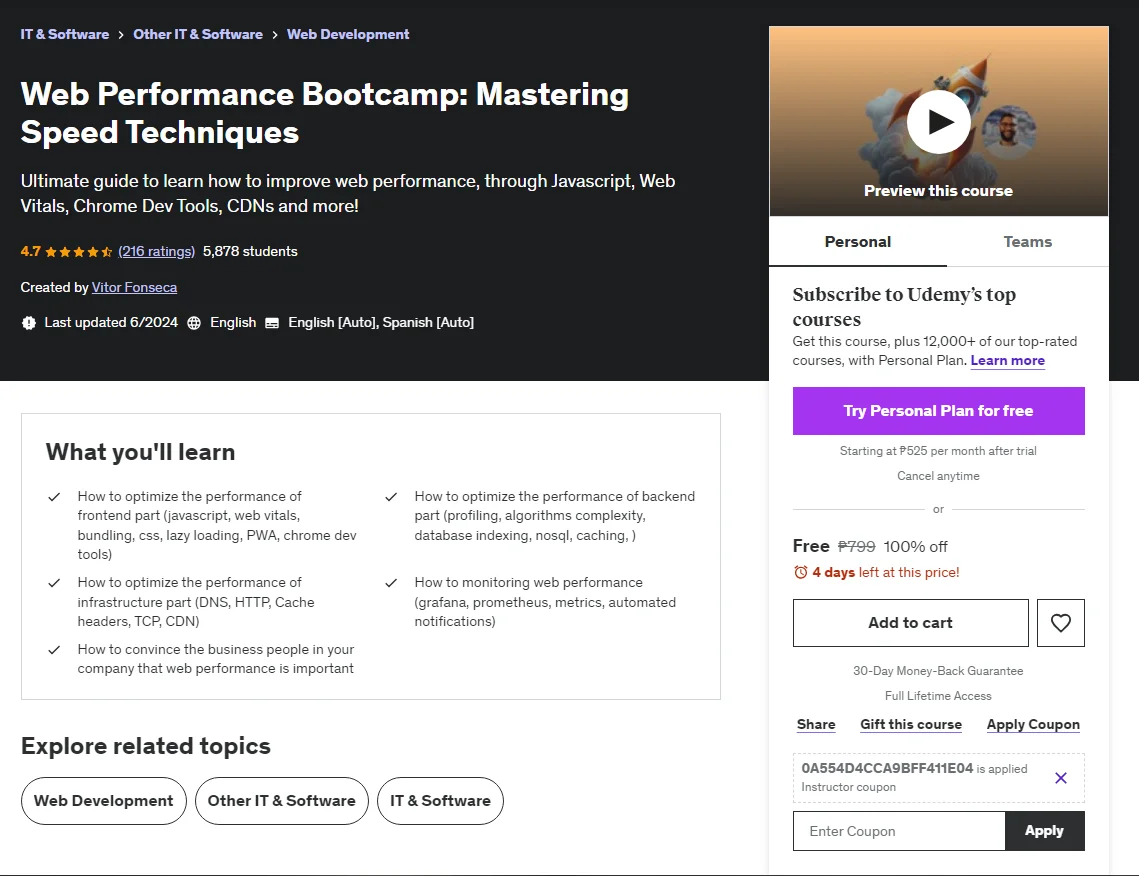Open the 216 ratings link
Image resolution: width=1139 pixels, height=876 pixels.
(156, 251)
